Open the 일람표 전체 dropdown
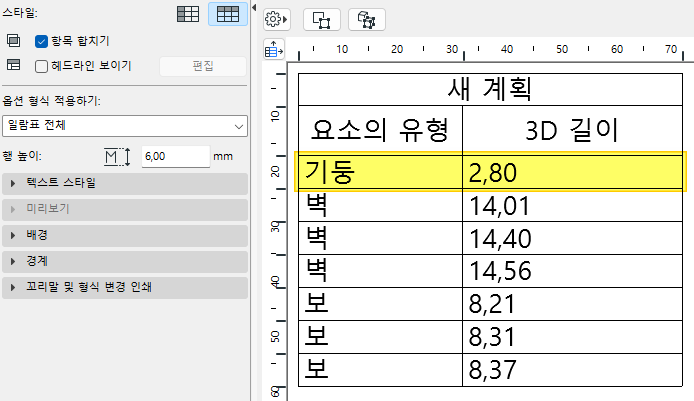The height and width of the screenshot is (401, 694). 125,126
